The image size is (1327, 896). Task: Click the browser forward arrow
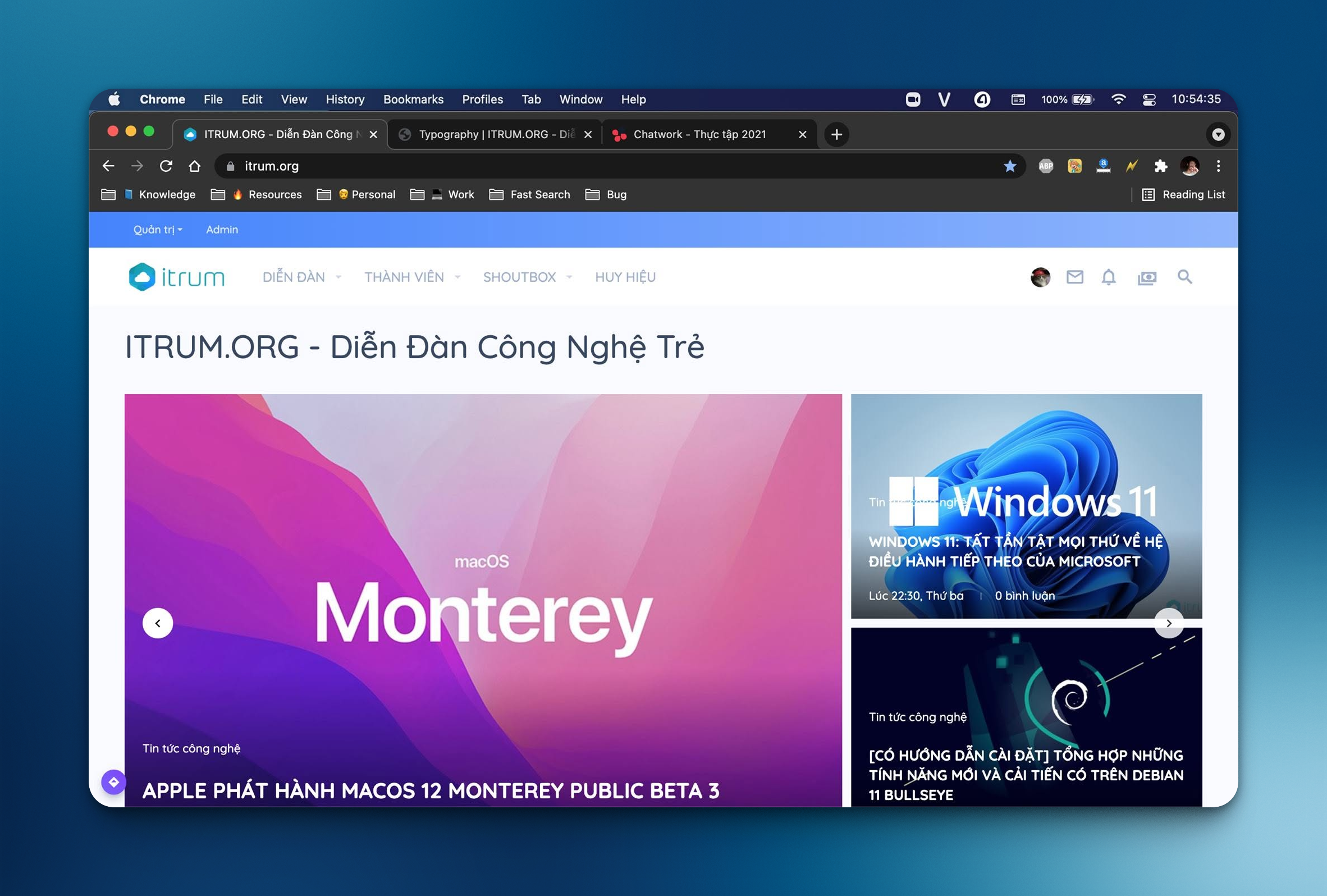pos(137,166)
